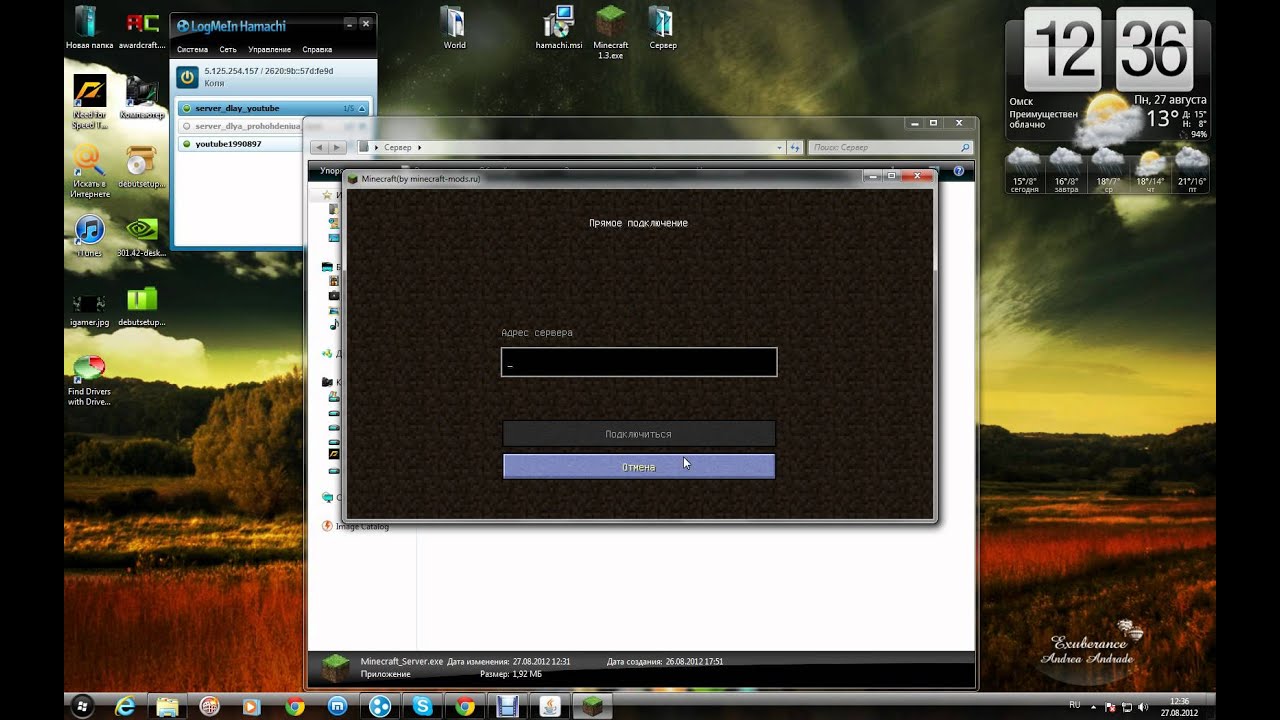Click the blue LogMeIn Hamachi taskbar icon
Image resolution: width=1280 pixels, height=720 pixels.
tap(380, 706)
